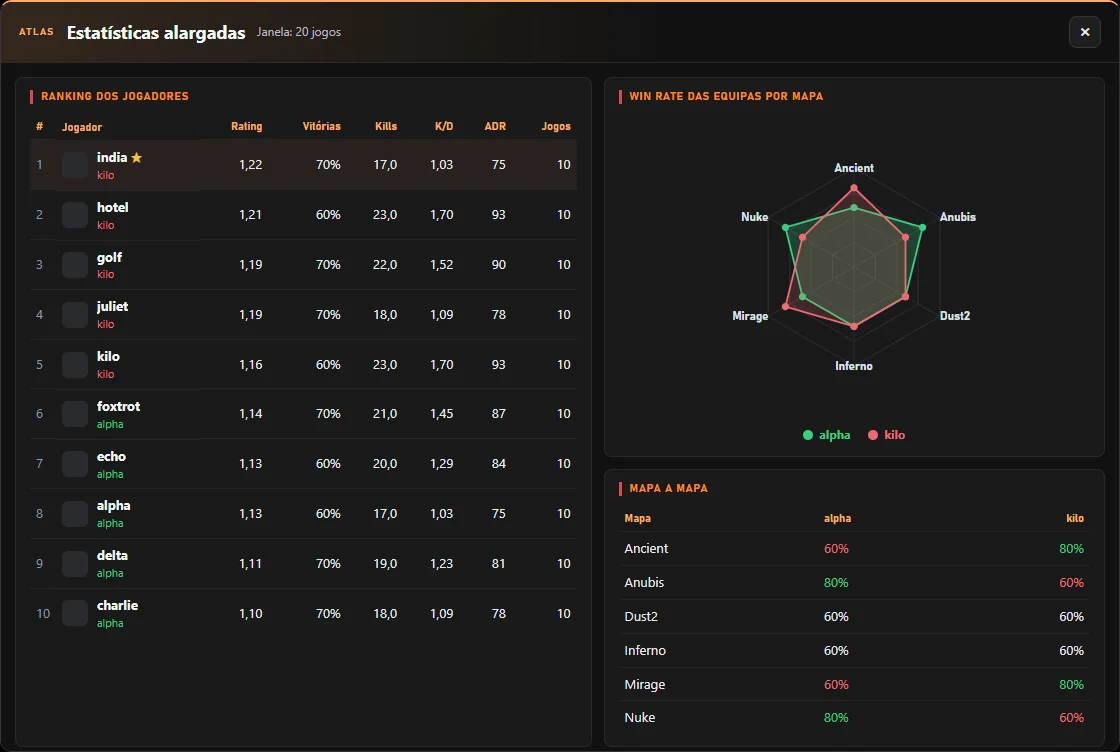Click the alpha Anubis point on radar

(922, 228)
